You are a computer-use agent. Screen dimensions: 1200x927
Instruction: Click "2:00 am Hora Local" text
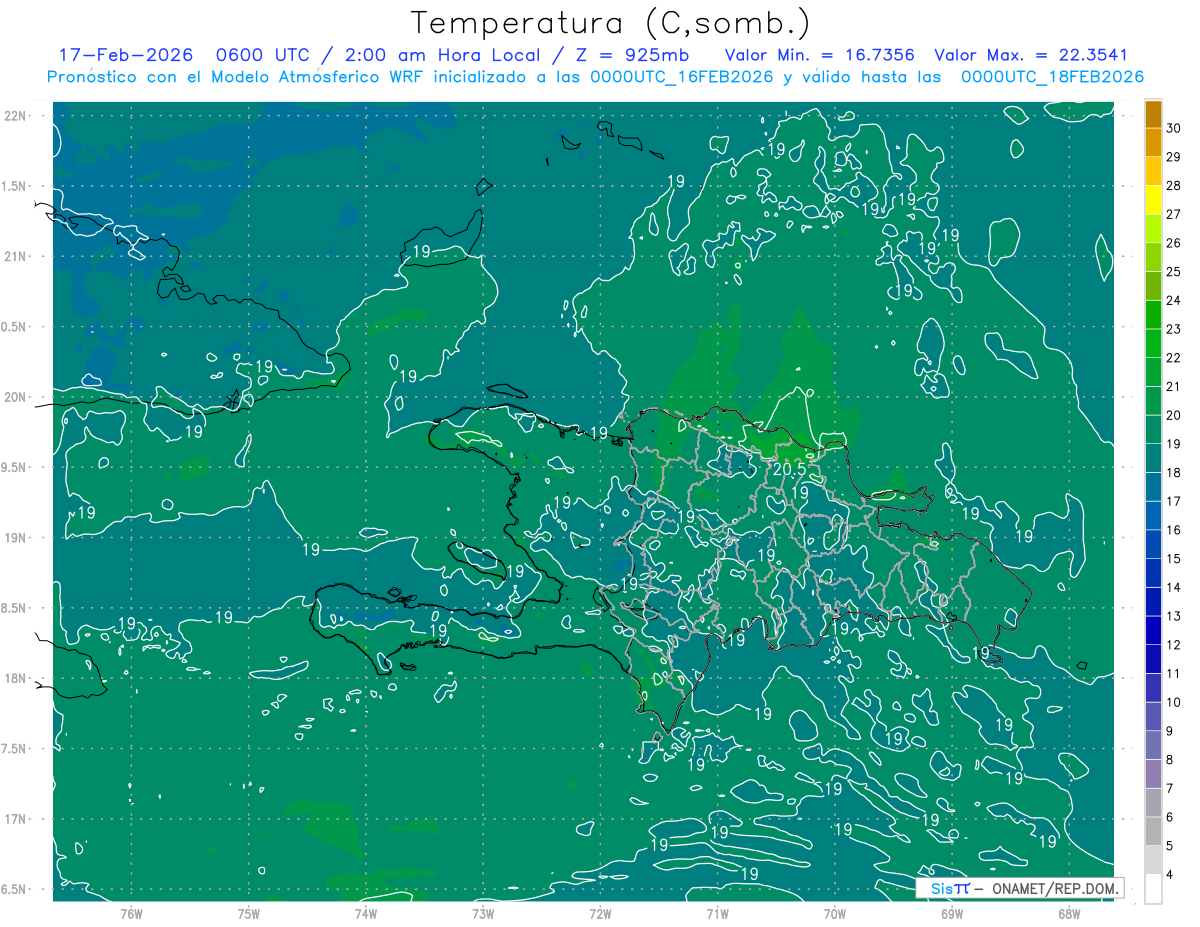point(445,55)
